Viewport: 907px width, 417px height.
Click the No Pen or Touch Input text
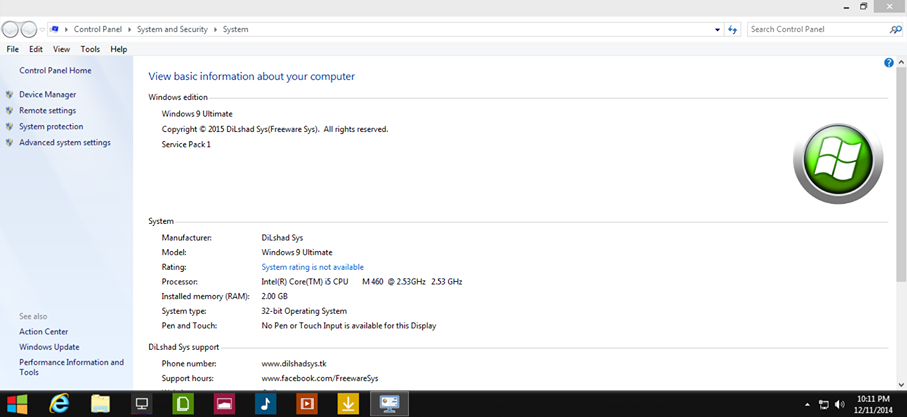pyautogui.click(x=349, y=326)
